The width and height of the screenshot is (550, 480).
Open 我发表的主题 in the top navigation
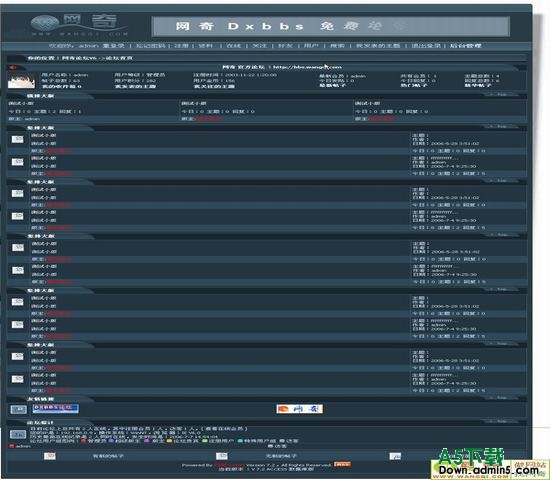click(x=378, y=46)
